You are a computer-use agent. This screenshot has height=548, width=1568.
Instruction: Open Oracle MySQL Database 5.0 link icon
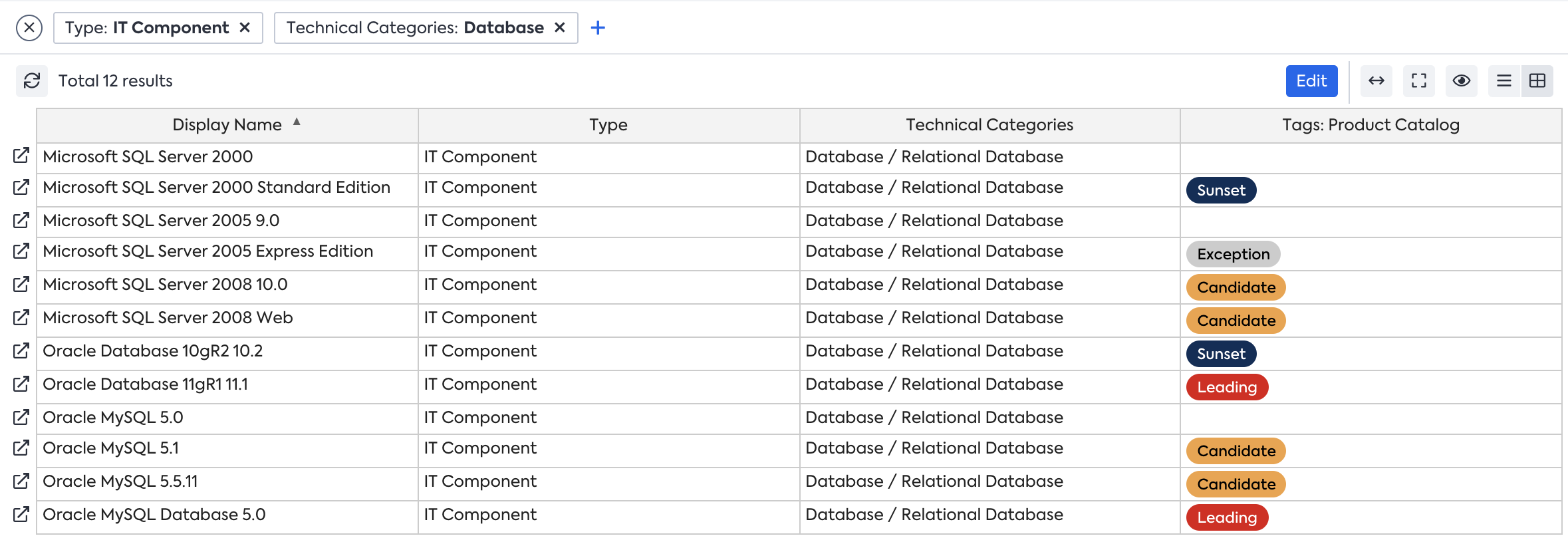point(21,515)
